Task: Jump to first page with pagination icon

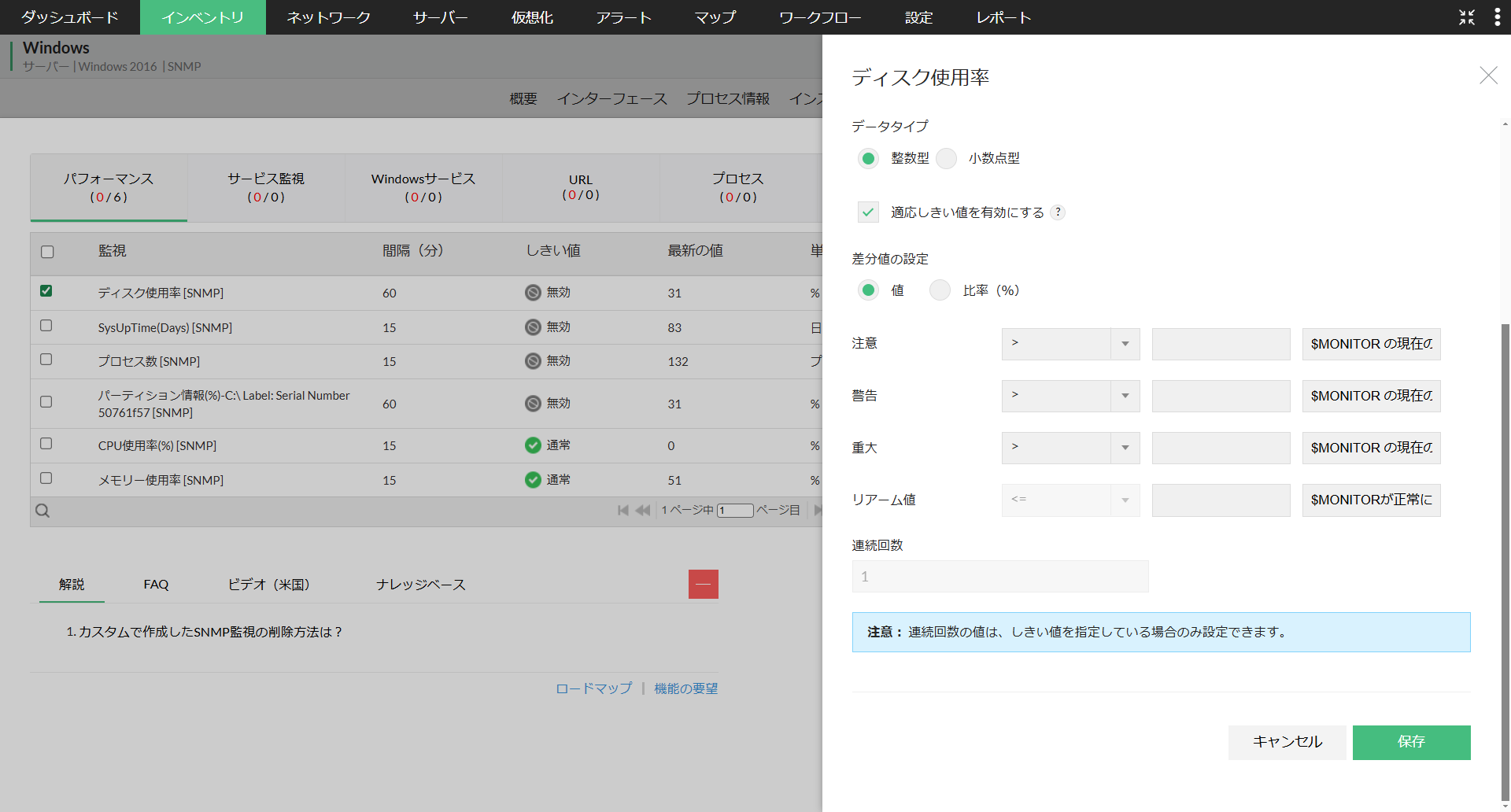Action: pos(623,510)
